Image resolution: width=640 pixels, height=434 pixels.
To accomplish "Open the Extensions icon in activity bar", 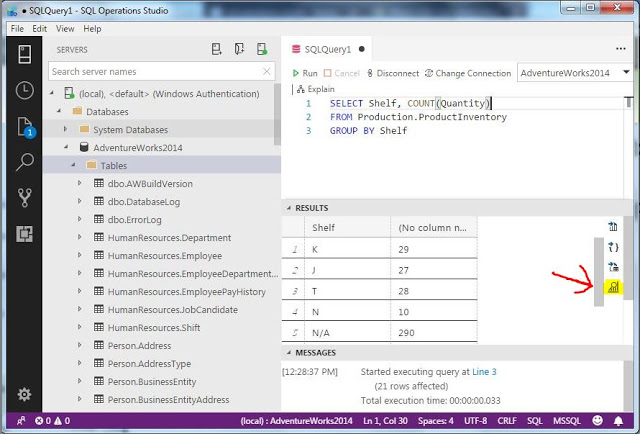I will (x=24, y=234).
